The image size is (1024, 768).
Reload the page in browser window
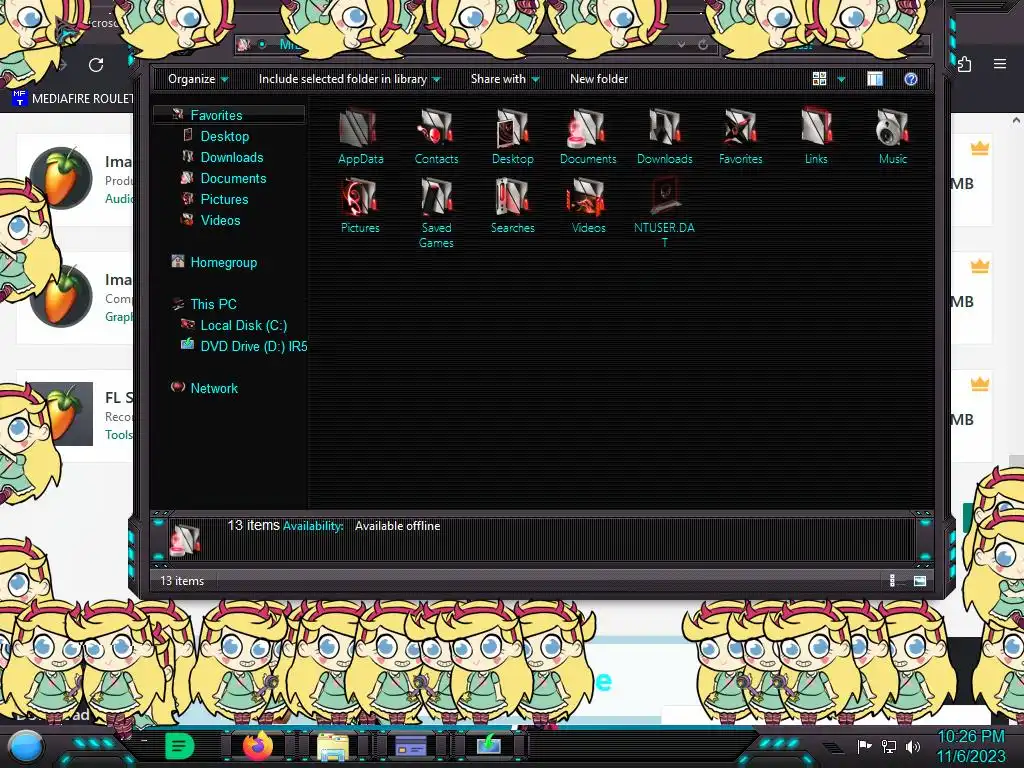click(96, 65)
